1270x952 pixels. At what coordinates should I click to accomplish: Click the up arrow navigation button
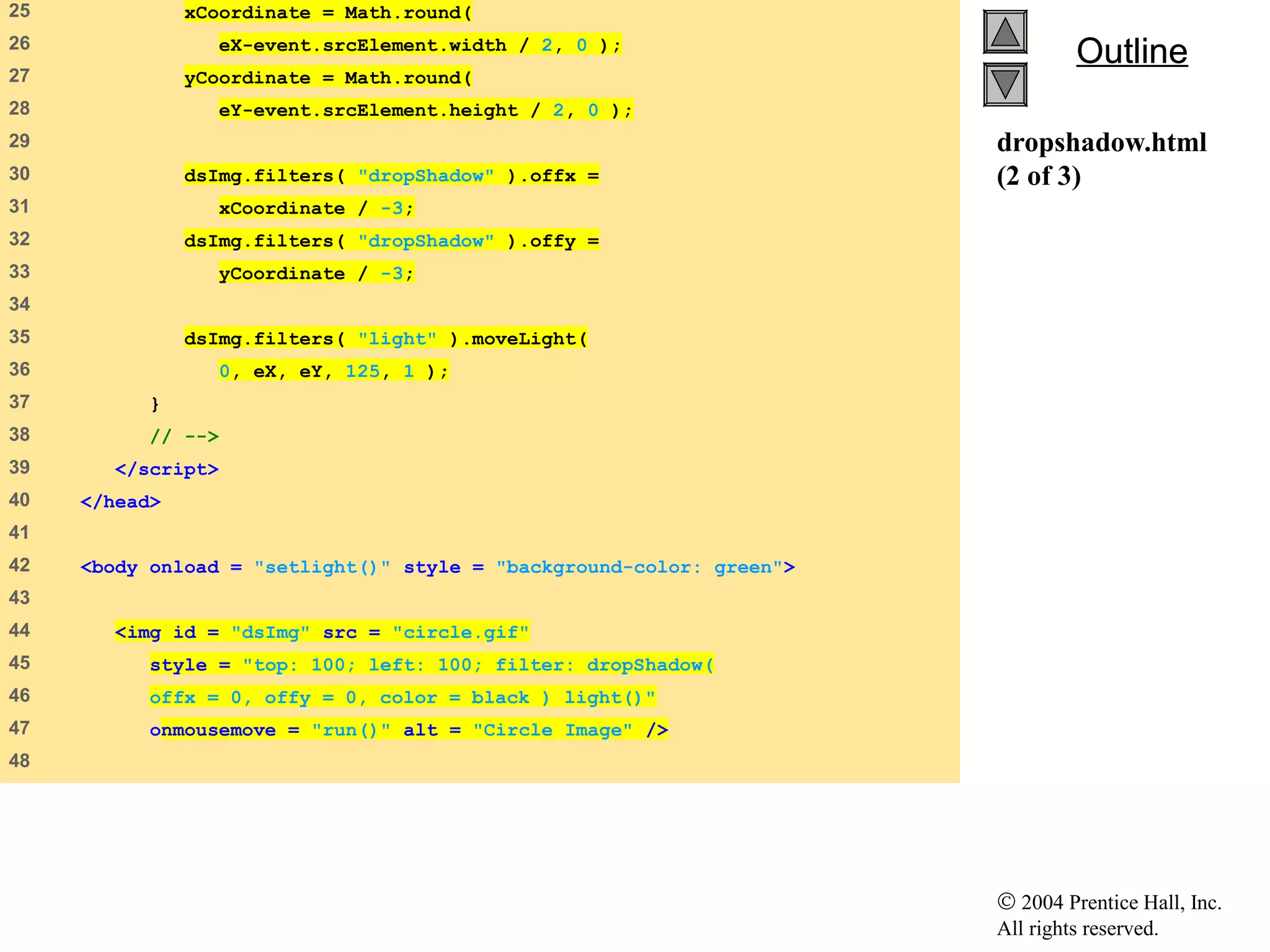pos(1005,32)
